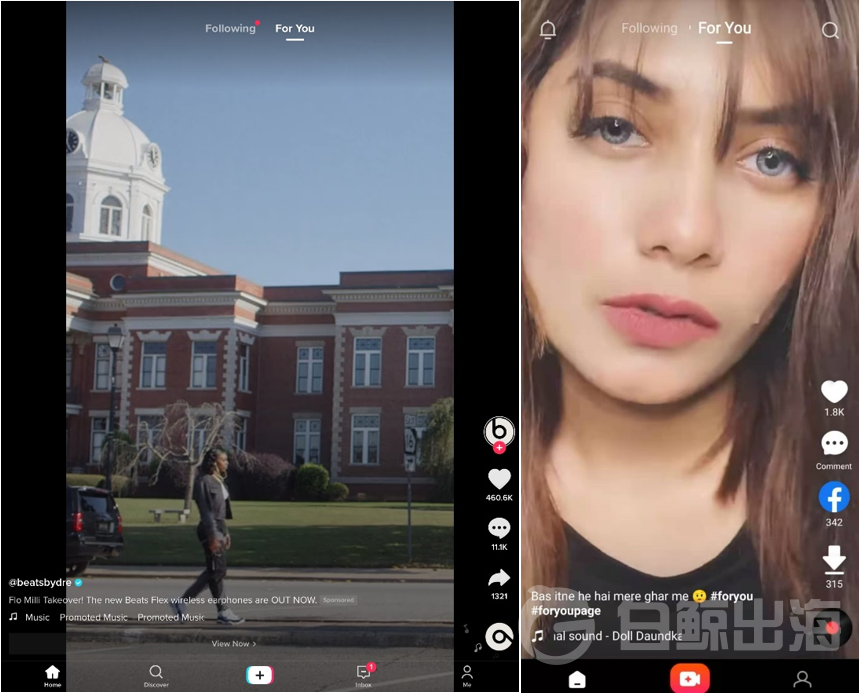Viewport: 860px width, 695px height.
Task: Switch to Following tab in left app
Action: pos(230,28)
